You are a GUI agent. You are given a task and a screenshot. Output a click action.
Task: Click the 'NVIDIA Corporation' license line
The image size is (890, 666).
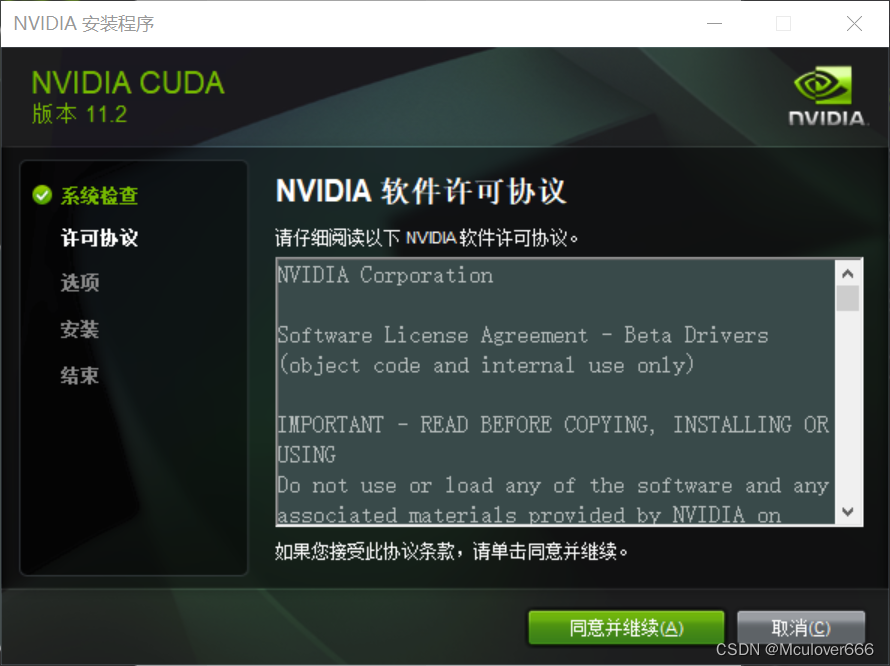[385, 275]
